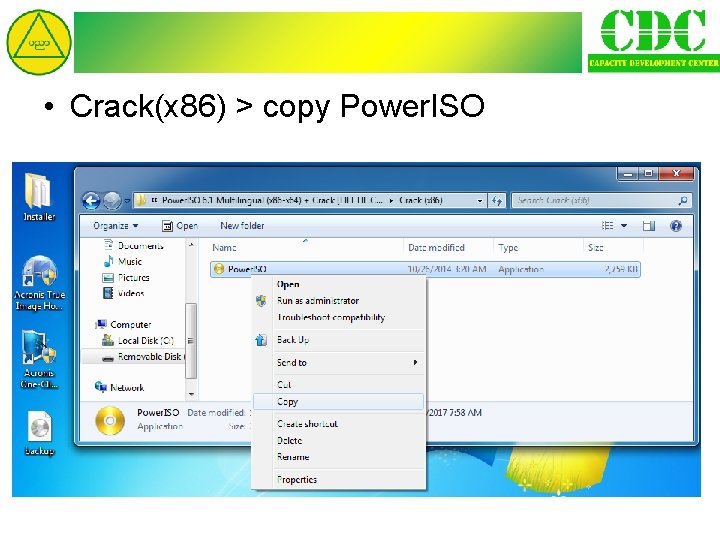
Task: Open Explorer help question mark icon
Action: tap(675, 225)
